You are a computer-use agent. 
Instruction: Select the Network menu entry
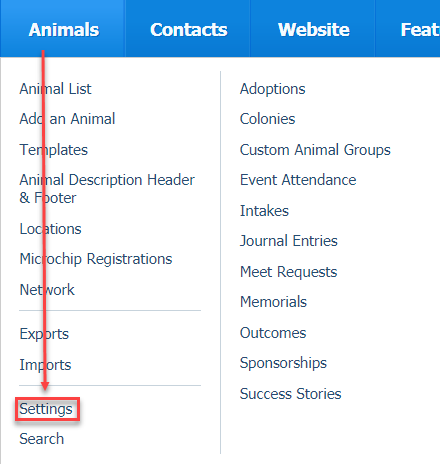click(47, 290)
